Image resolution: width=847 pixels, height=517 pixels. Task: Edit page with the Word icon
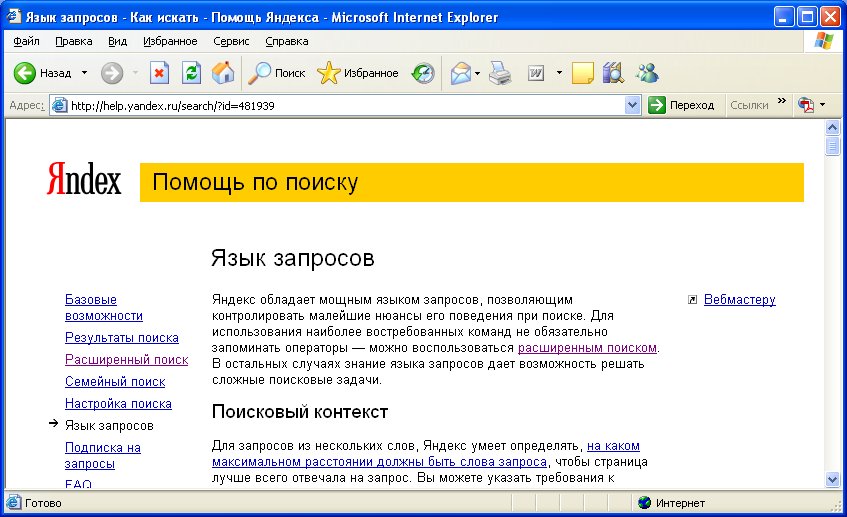[x=535, y=73]
